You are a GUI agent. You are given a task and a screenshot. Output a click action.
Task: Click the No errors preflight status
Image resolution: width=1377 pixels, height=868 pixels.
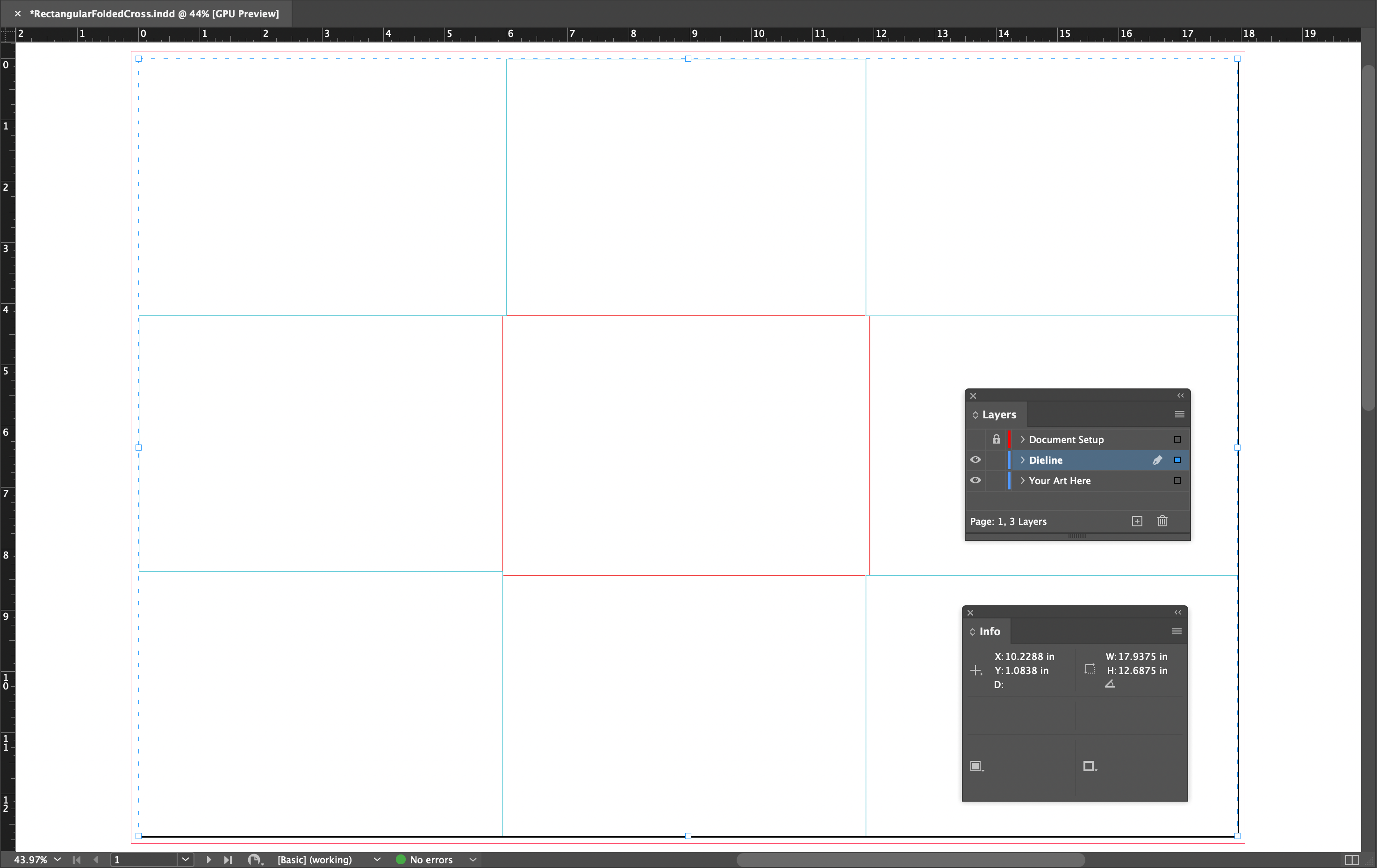(430, 860)
